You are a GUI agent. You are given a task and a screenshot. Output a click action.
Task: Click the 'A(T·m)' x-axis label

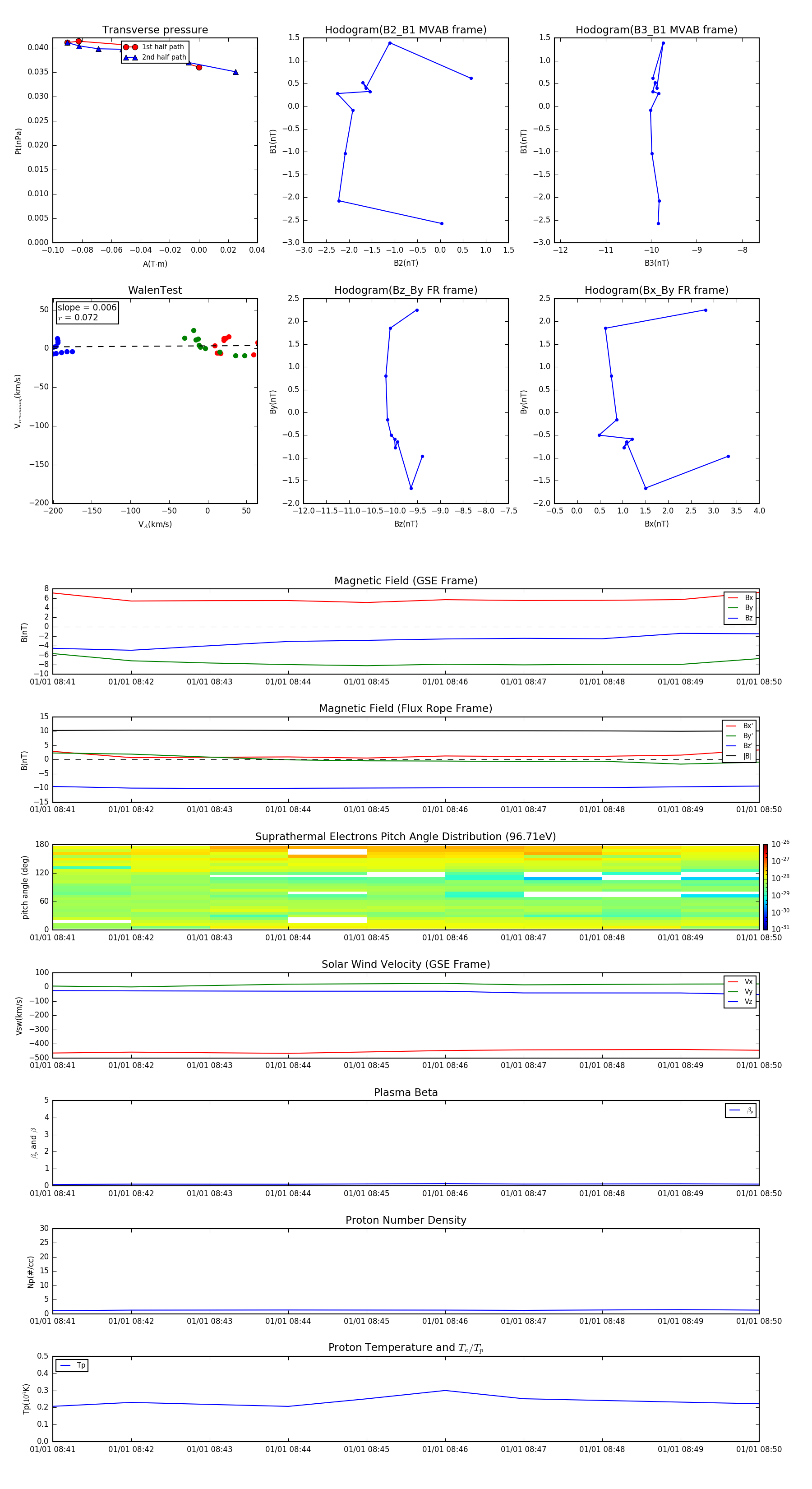(155, 264)
